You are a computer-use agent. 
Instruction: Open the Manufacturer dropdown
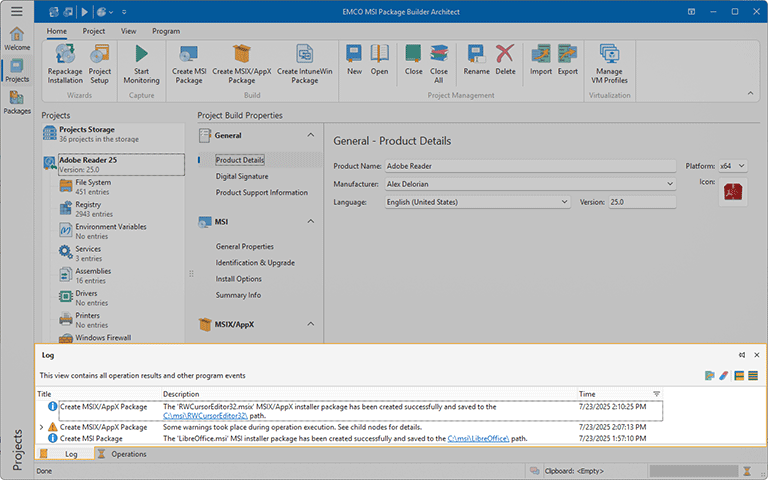pos(670,184)
